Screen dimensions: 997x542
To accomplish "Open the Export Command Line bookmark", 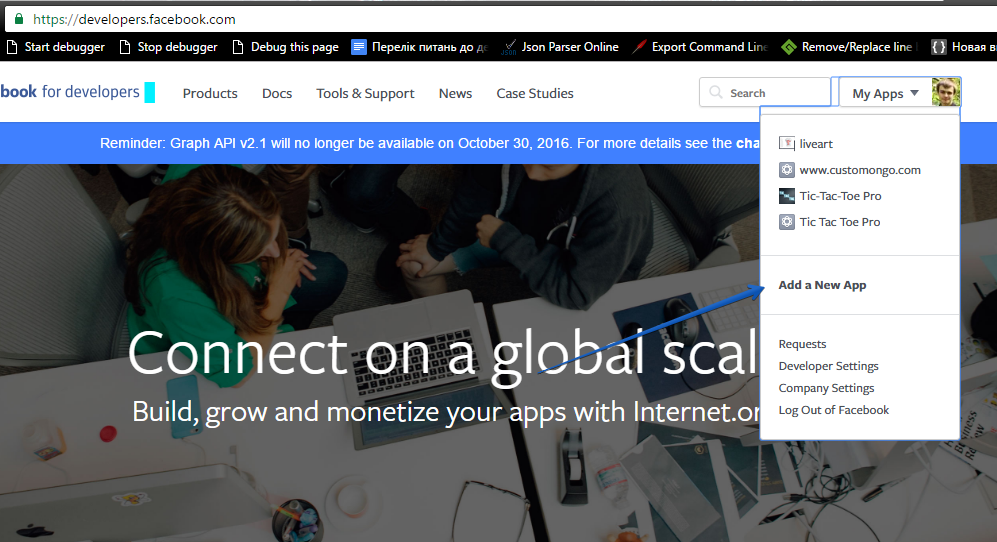I will pyautogui.click(x=700, y=47).
